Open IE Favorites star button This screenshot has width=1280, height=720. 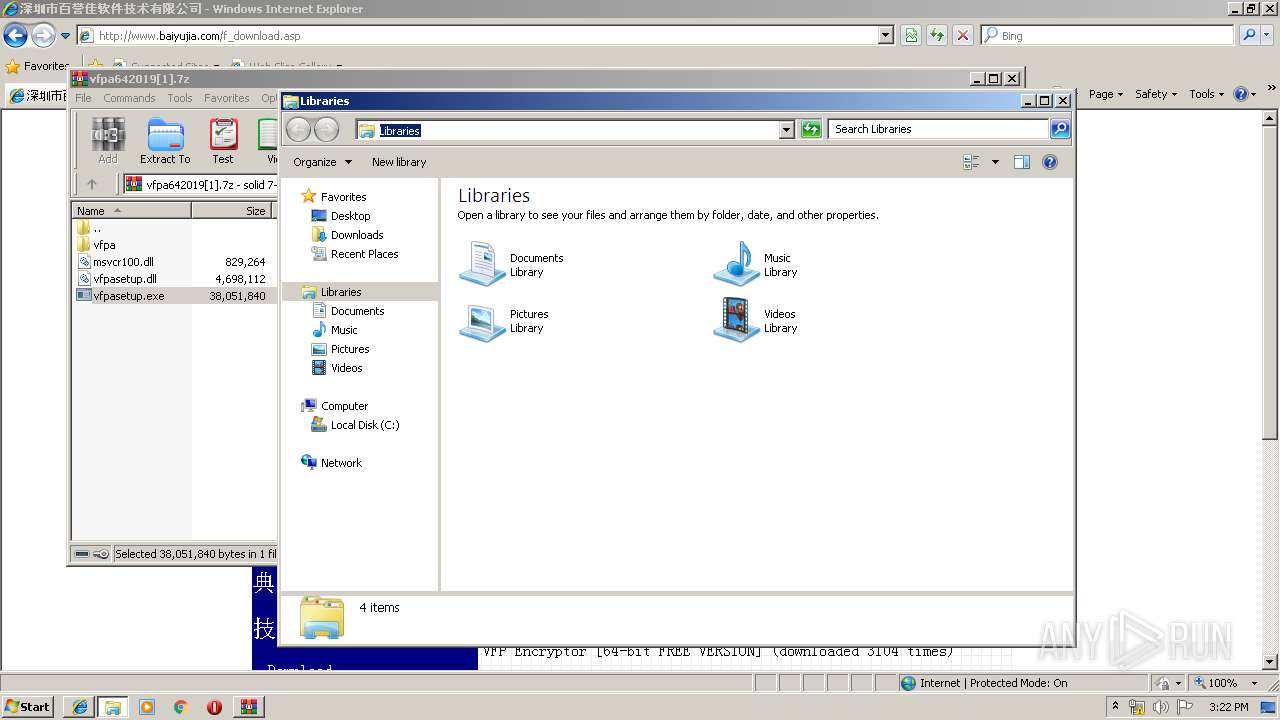coord(36,66)
